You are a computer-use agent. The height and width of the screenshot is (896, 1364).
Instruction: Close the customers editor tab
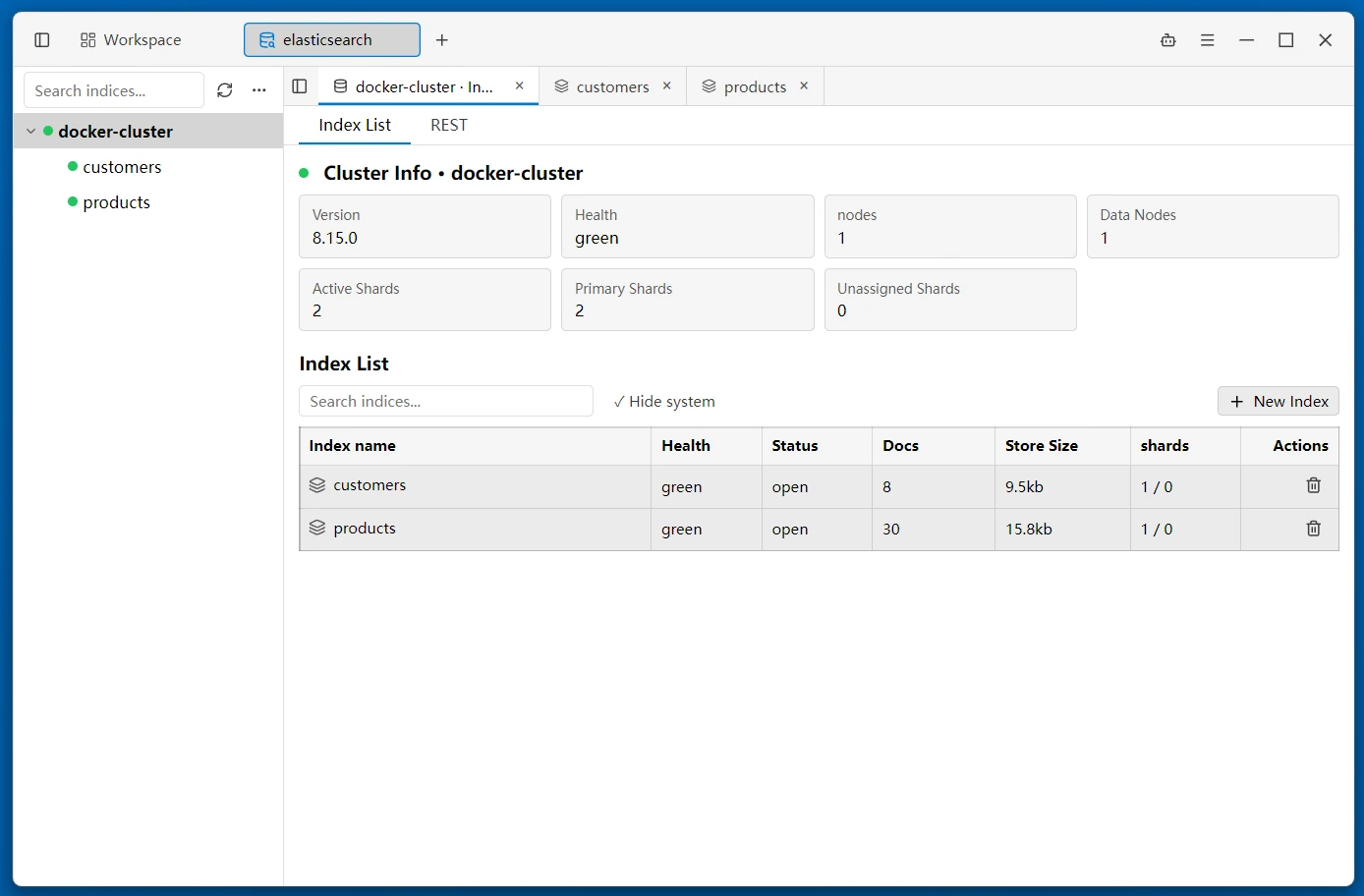667,85
